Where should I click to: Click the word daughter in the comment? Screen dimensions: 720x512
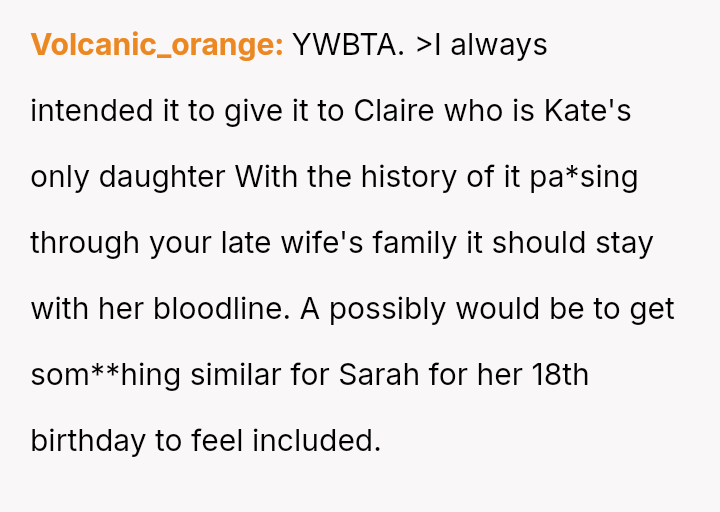[162, 177]
